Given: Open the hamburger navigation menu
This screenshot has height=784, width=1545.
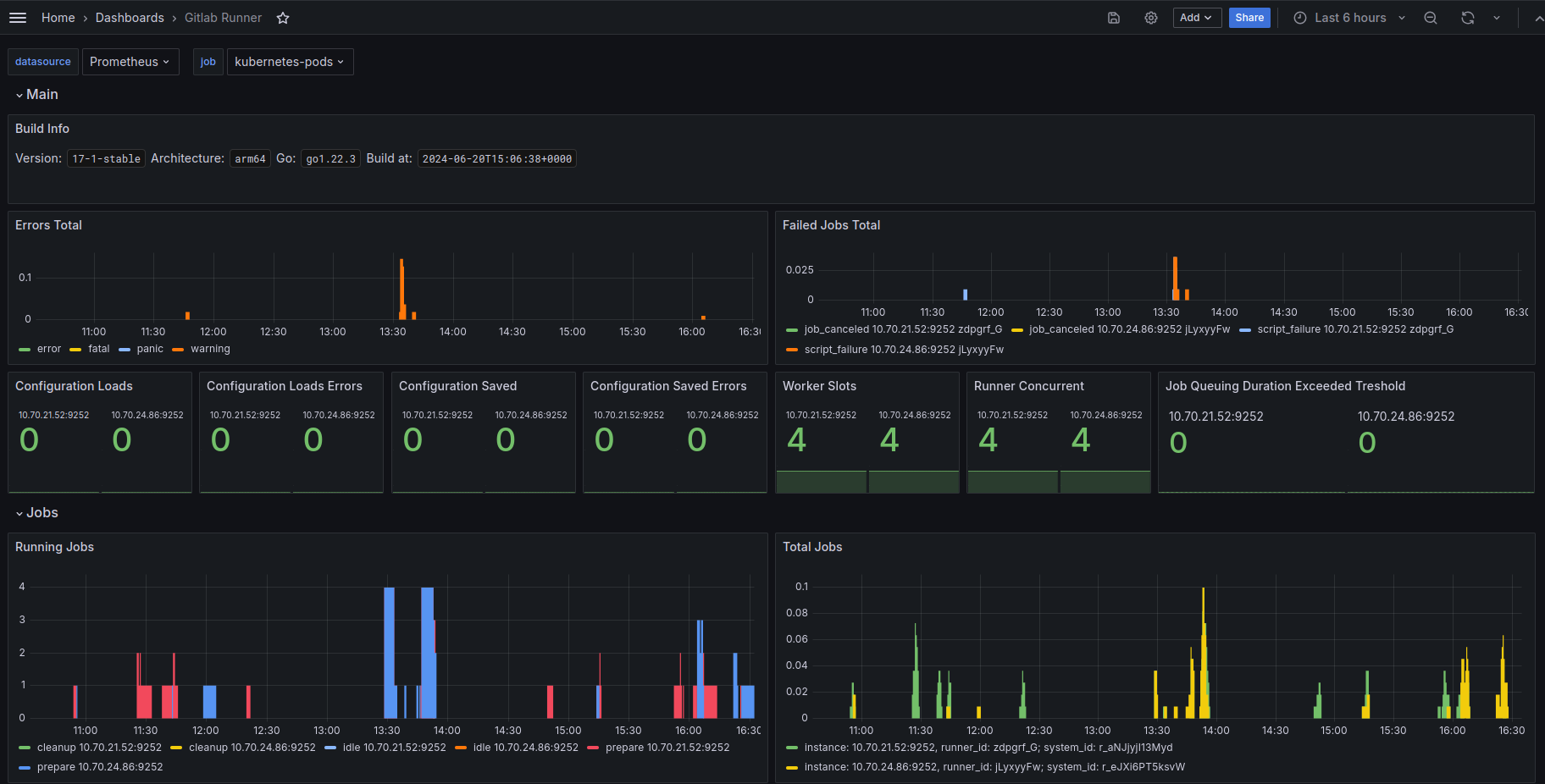Looking at the screenshot, I should tap(18, 18).
